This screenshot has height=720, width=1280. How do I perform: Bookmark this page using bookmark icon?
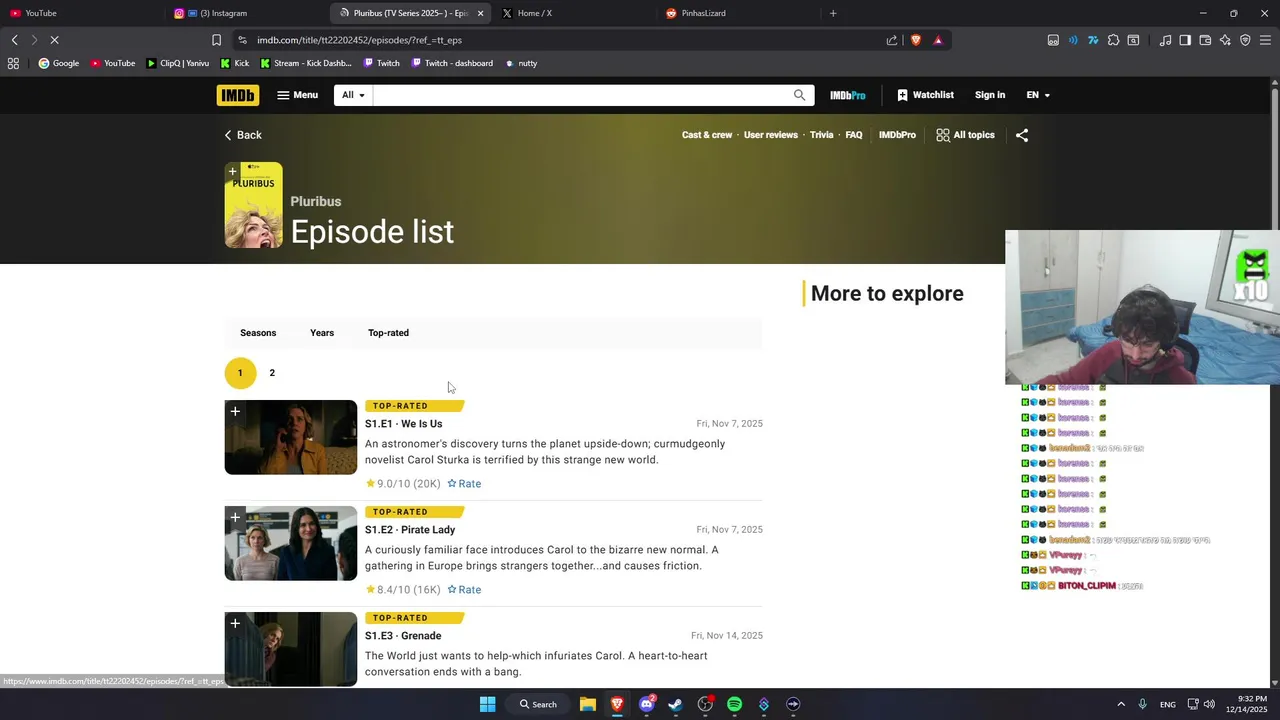pos(216,40)
